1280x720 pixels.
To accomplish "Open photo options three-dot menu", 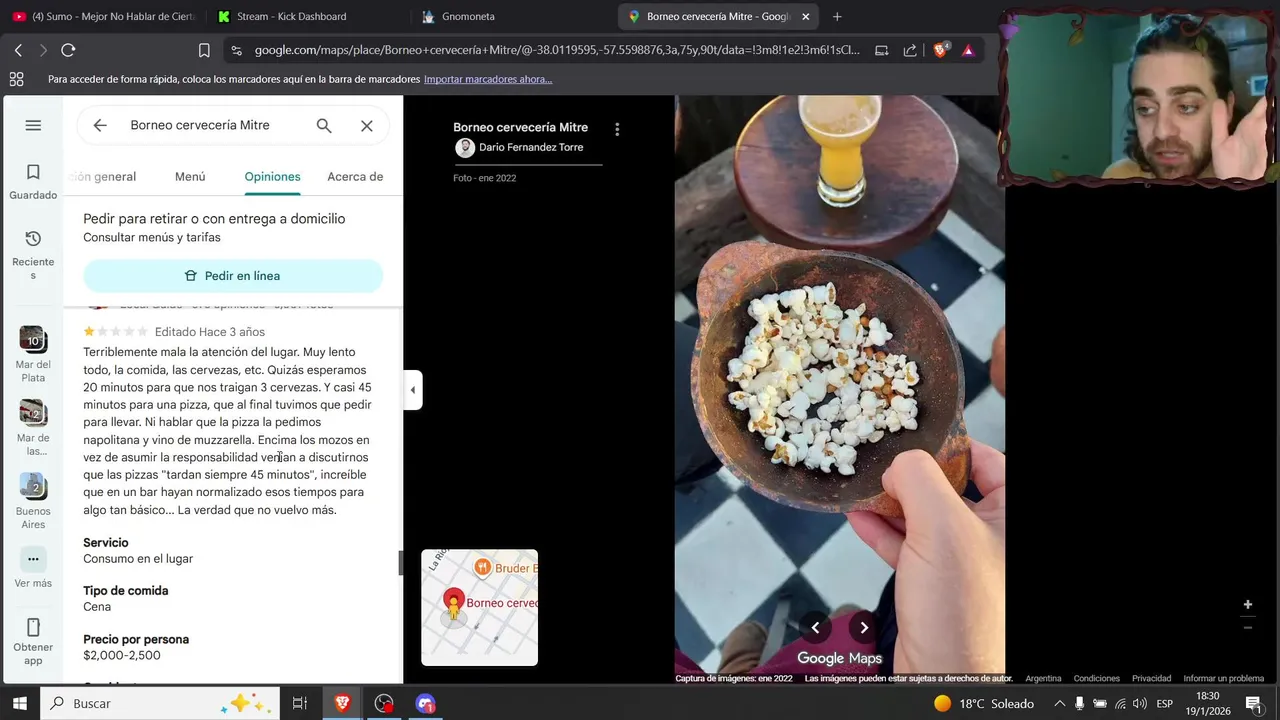I will pyautogui.click(x=617, y=129).
